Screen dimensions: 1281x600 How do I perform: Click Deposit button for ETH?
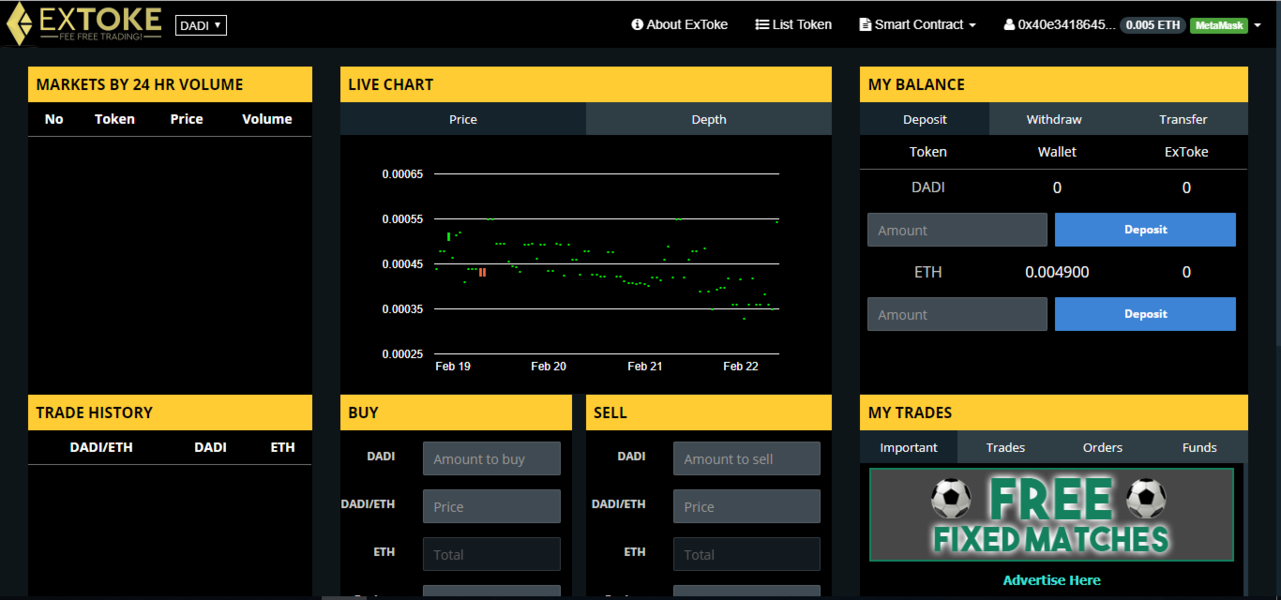click(x=1145, y=314)
